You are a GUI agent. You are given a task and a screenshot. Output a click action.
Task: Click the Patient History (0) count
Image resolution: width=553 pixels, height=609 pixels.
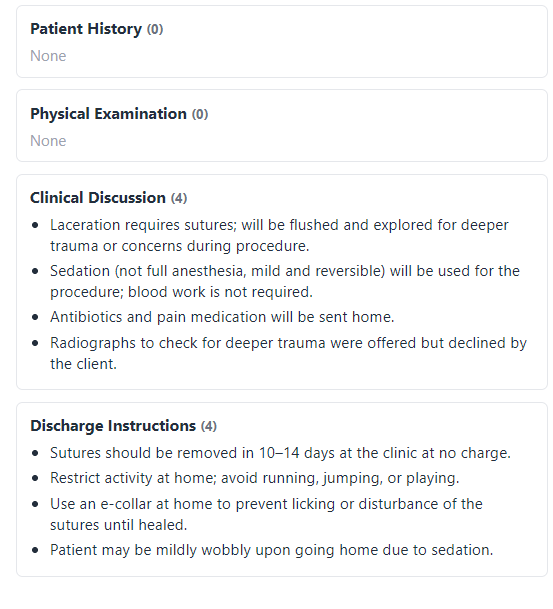click(x=155, y=30)
